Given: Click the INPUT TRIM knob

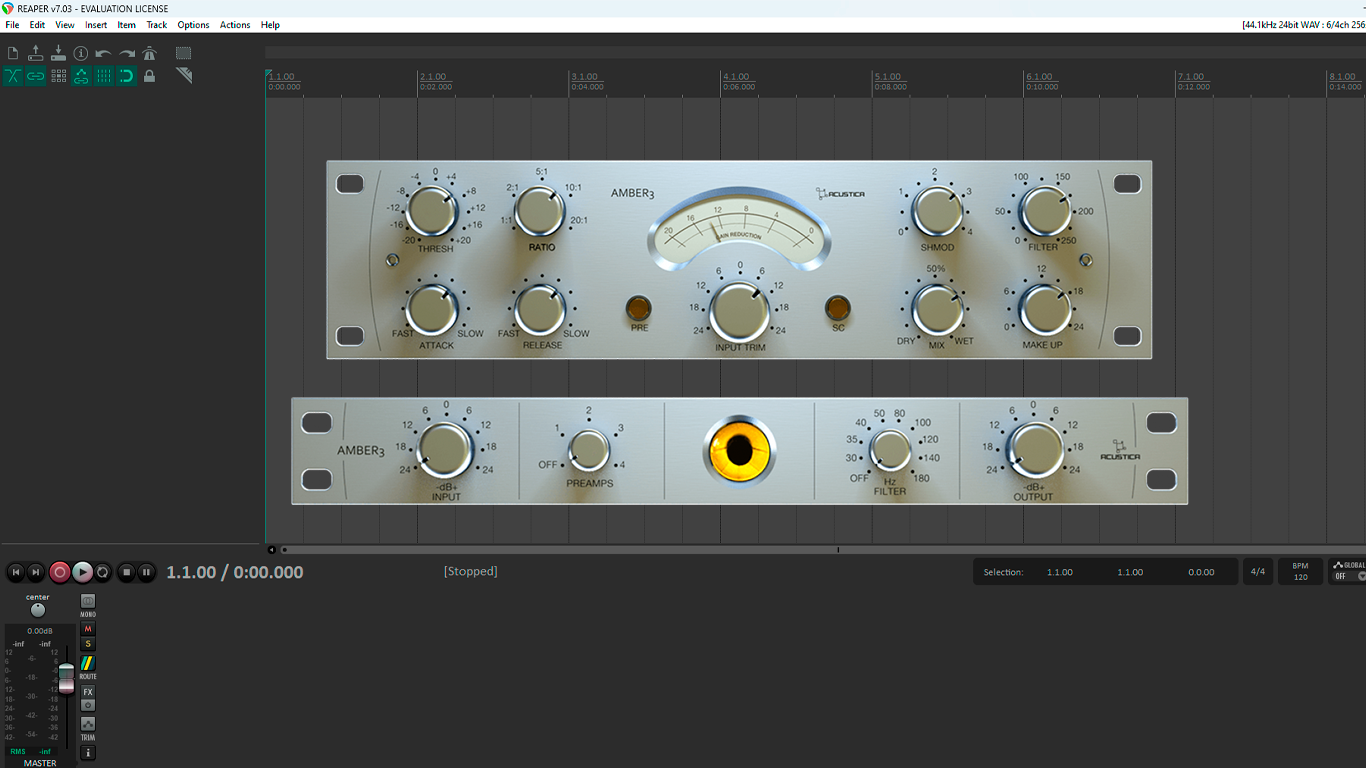Looking at the screenshot, I should [740, 312].
